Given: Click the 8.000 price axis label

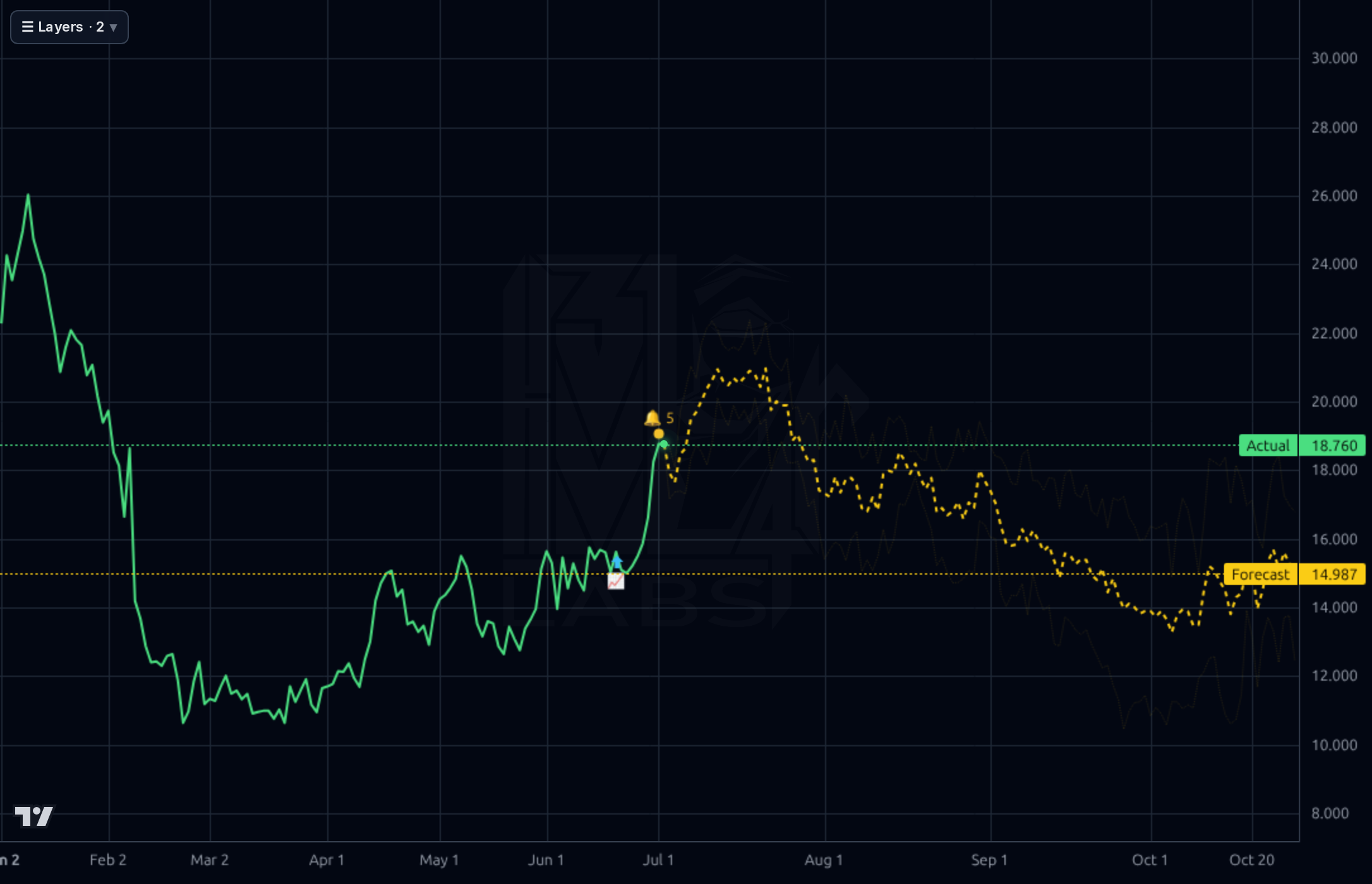Looking at the screenshot, I should 1330,813.
